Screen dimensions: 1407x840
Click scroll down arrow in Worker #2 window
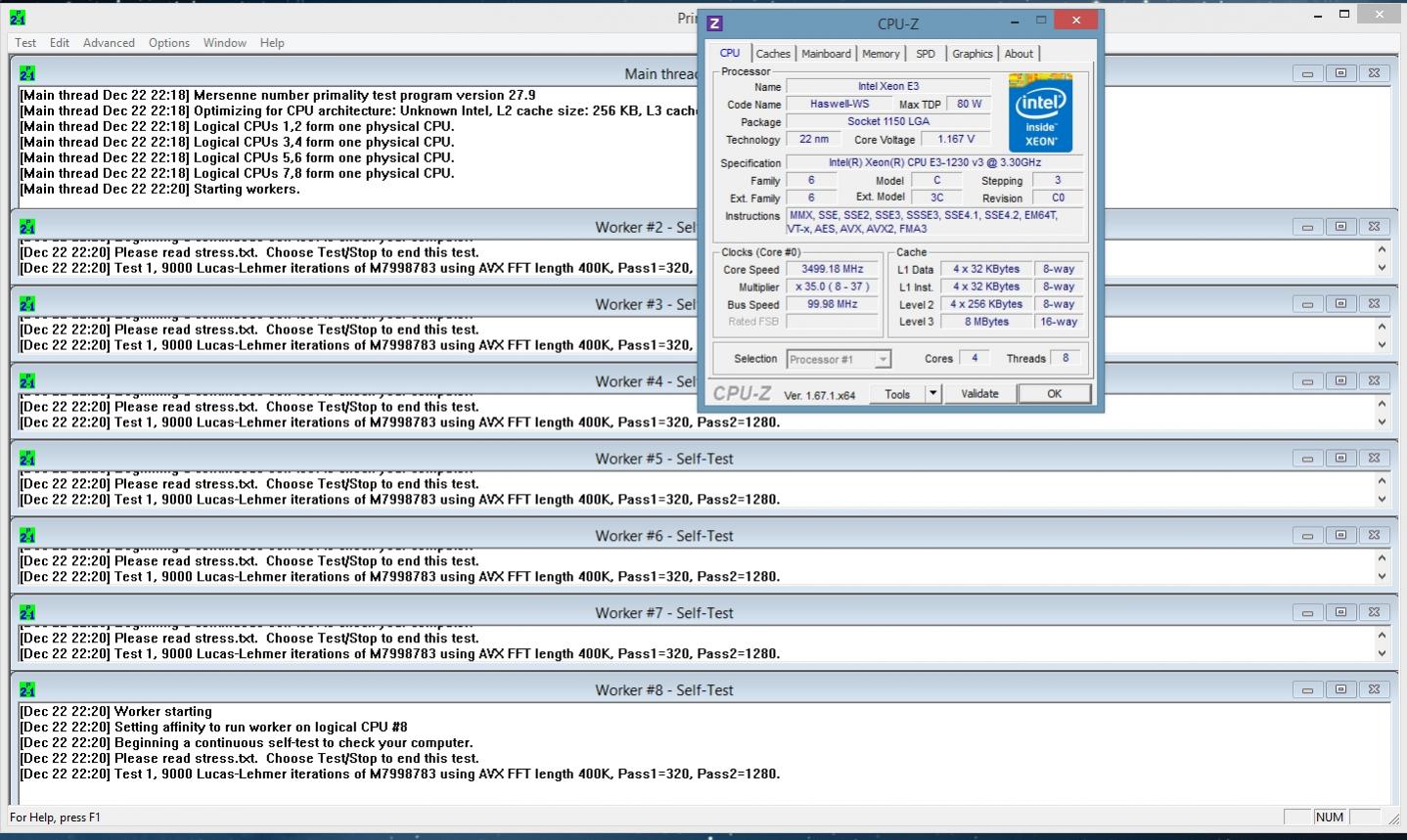(x=1382, y=268)
